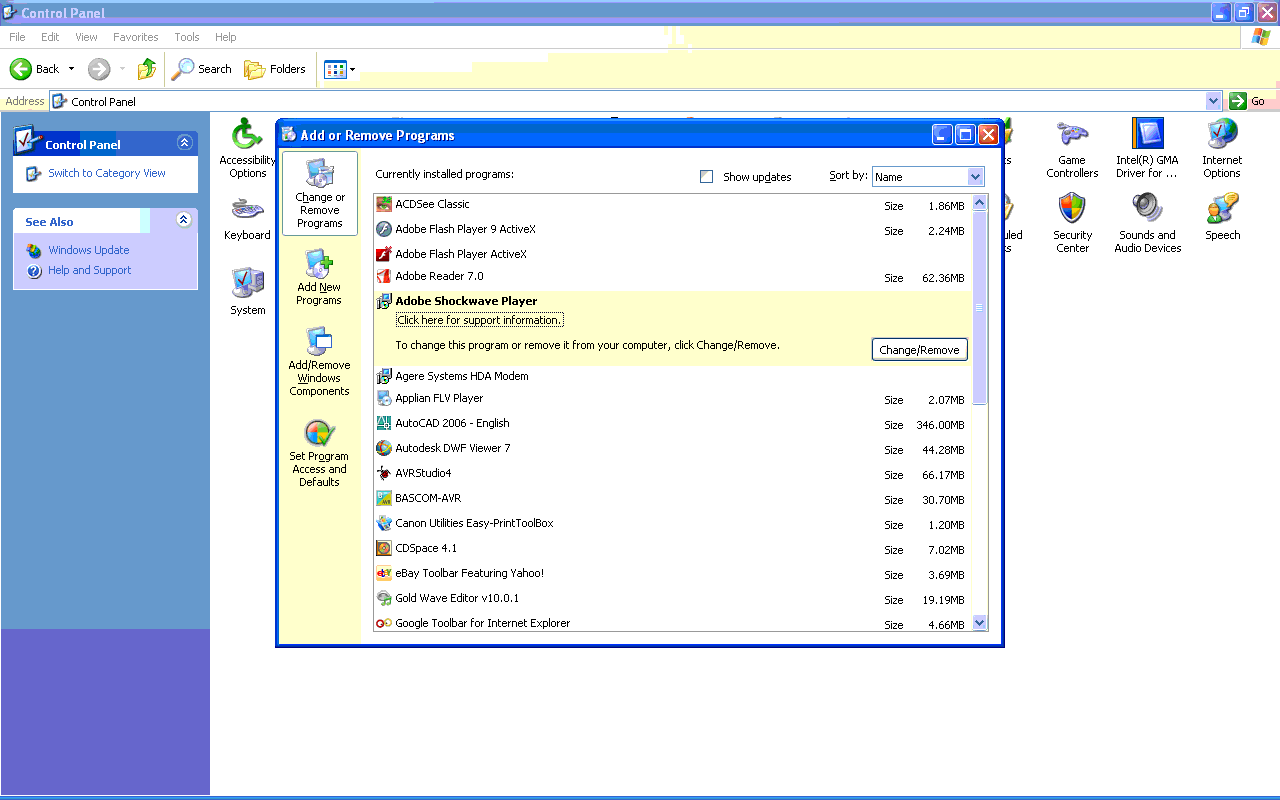Open Game Controllers in Control Panel

coord(1072,148)
